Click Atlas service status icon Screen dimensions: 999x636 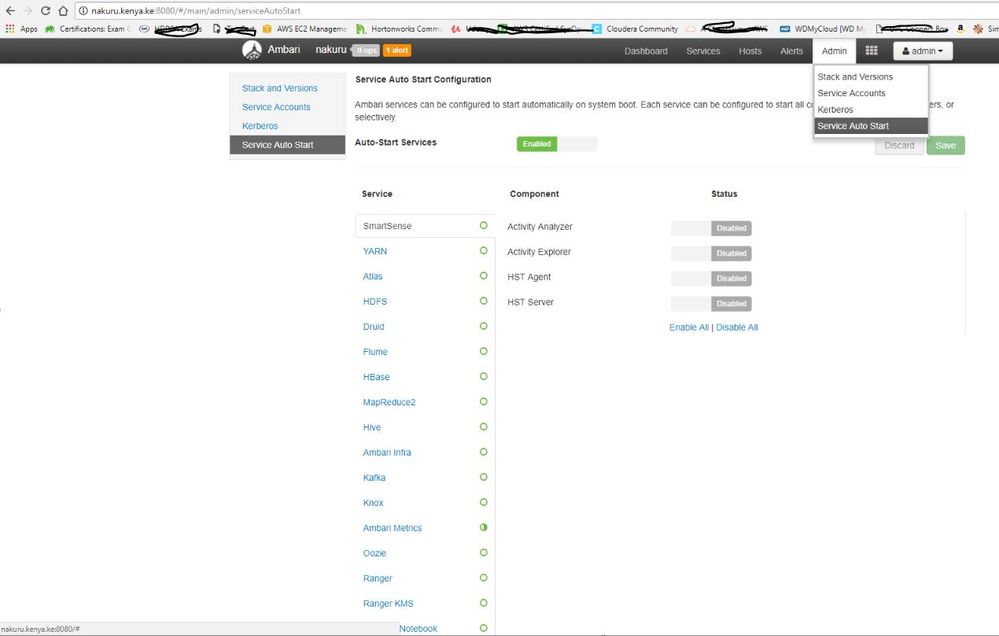(x=484, y=276)
